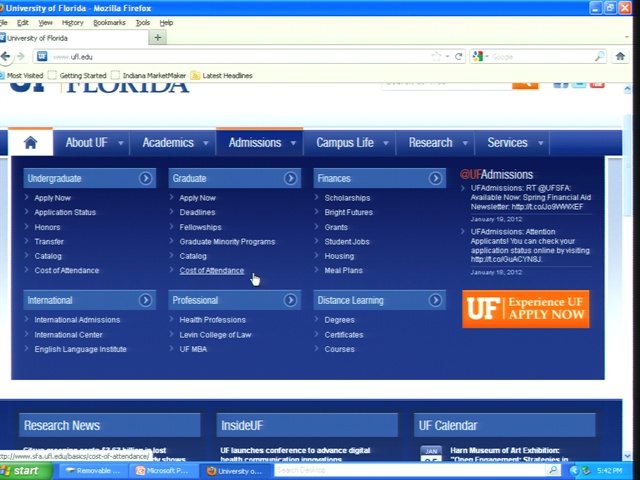This screenshot has height=480, width=640.
Task: Reload the page with the refresh icon
Action: coord(458,56)
